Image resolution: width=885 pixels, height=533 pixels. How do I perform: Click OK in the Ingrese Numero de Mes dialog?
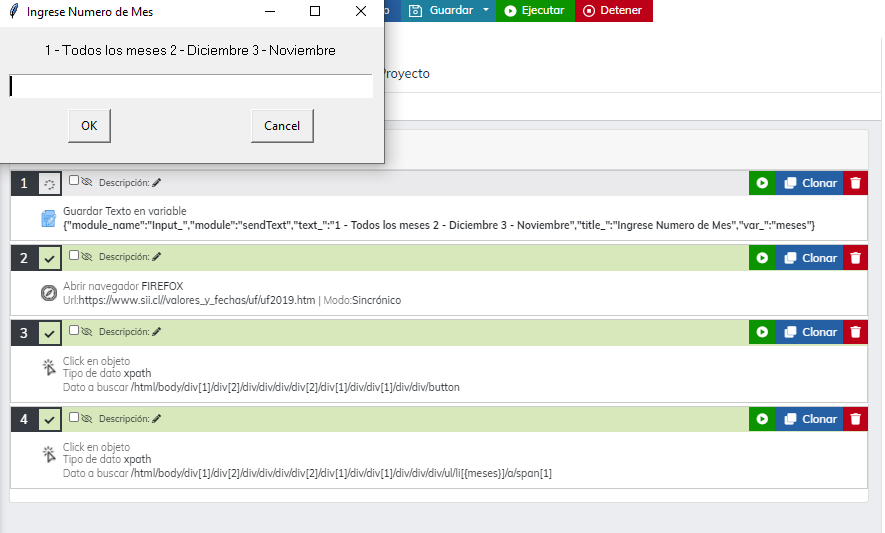click(x=89, y=126)
